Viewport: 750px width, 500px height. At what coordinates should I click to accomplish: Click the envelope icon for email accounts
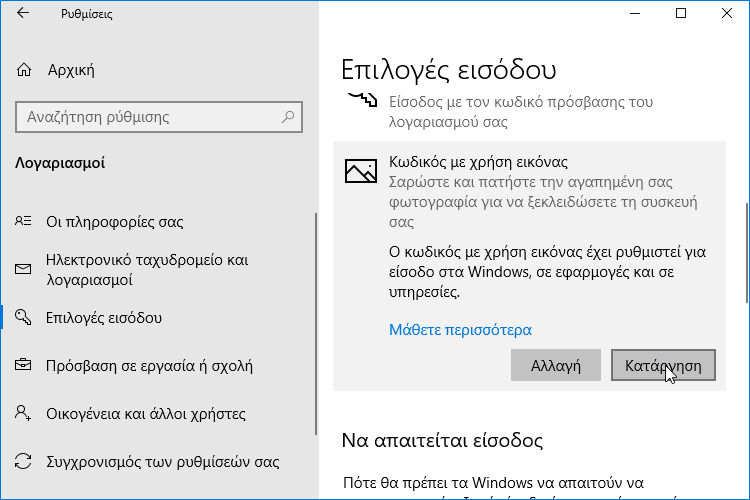[x=23, y=269]
